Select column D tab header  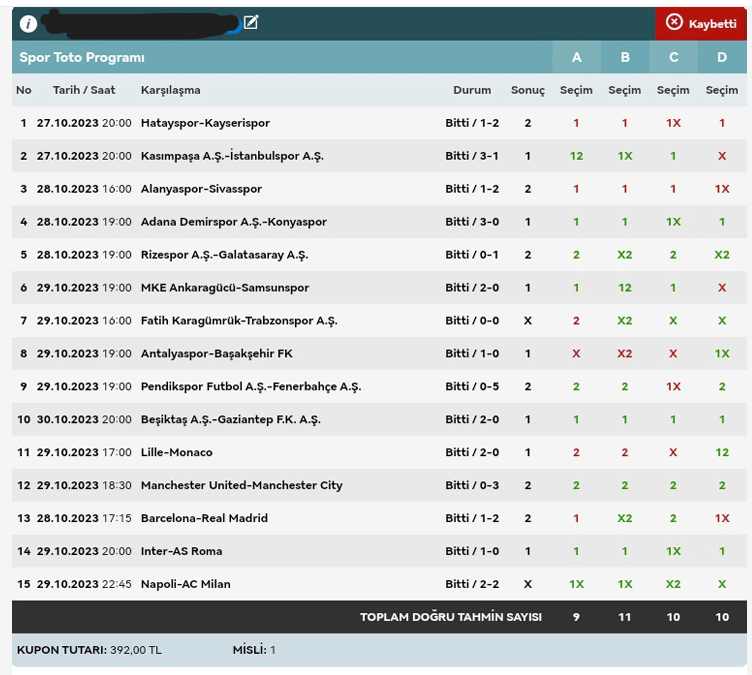[722, 57]
